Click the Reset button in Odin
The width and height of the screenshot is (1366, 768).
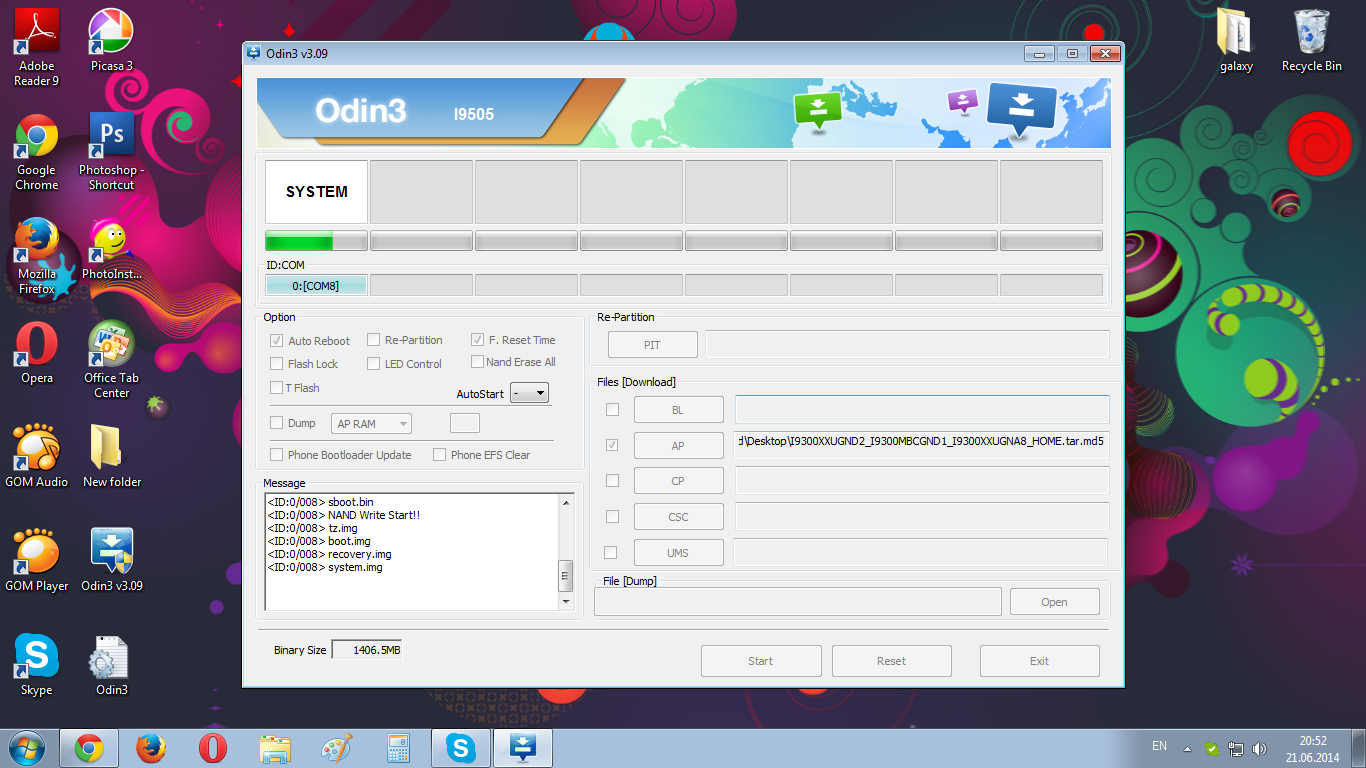(892, 661)
